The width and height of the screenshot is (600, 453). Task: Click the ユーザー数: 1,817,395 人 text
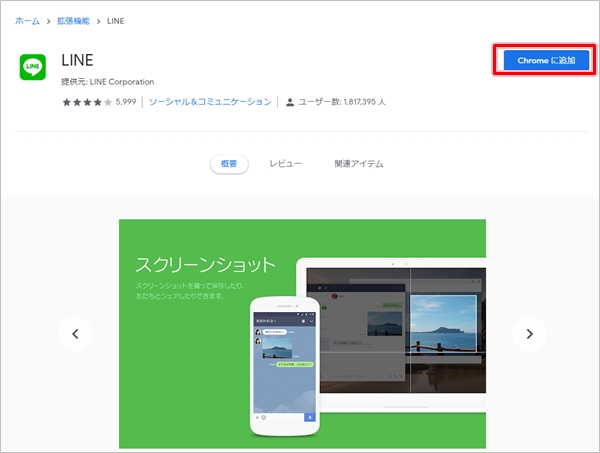pos(342,102)
